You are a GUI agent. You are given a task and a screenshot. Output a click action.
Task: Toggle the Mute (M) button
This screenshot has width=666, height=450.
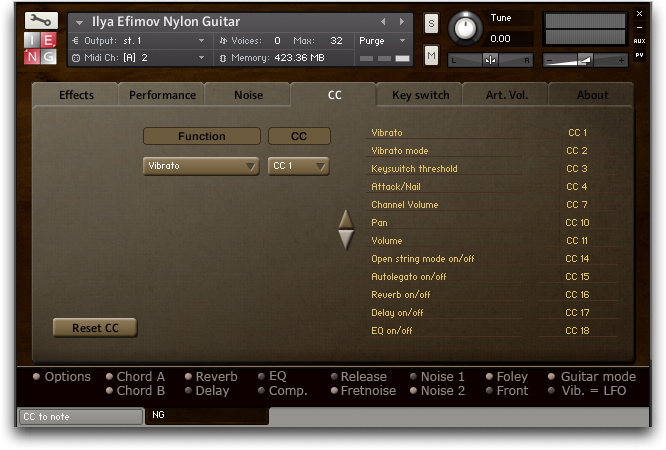click(x=431, y=55)
